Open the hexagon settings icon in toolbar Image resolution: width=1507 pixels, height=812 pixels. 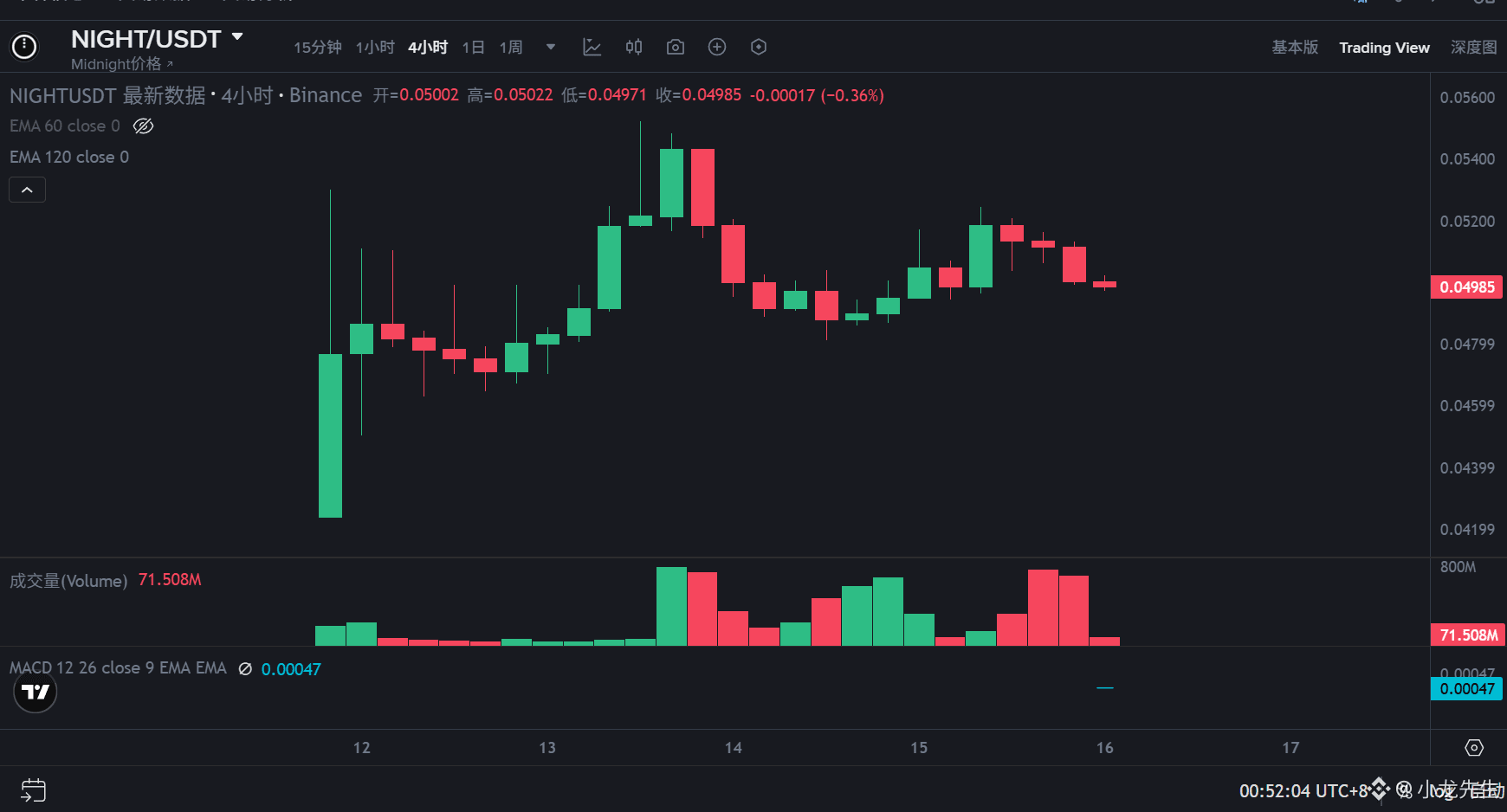point(759,48)
